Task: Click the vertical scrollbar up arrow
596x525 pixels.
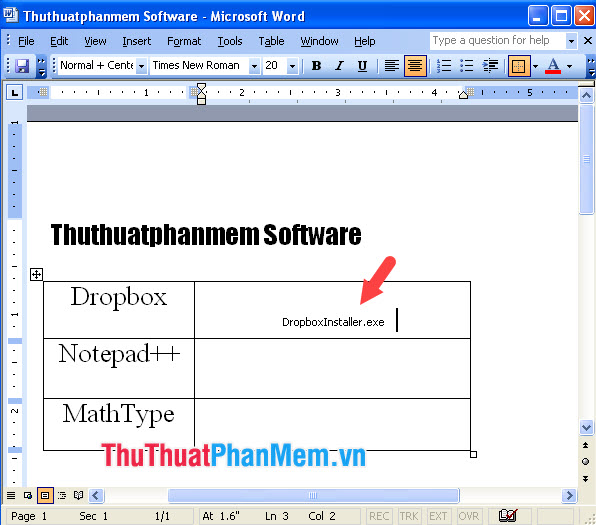Action: [586, 95]
